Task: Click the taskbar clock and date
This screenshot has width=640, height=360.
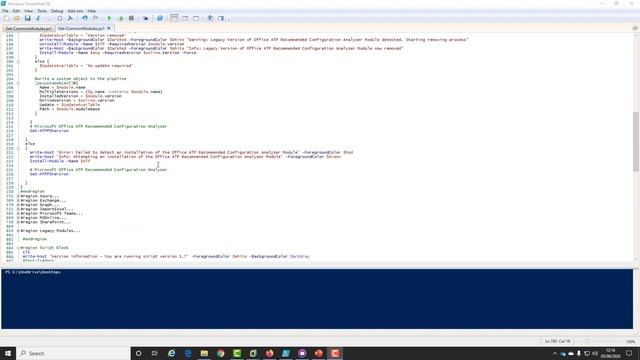Action: click(610, 353)
